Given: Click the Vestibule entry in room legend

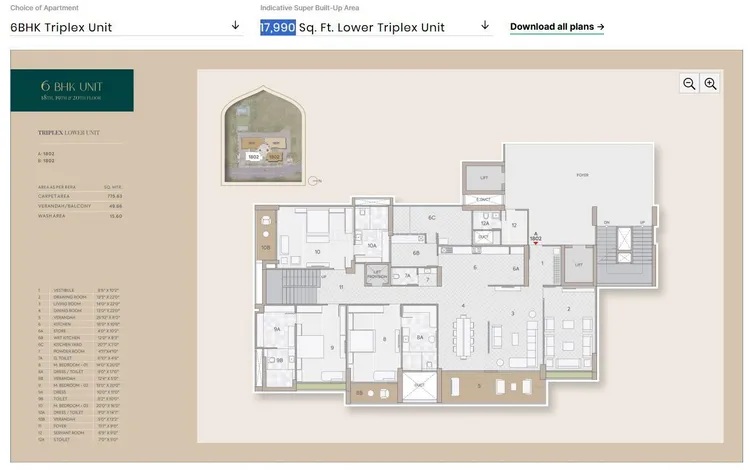Looking at the screenshot, I should click(x=60, y=290).
